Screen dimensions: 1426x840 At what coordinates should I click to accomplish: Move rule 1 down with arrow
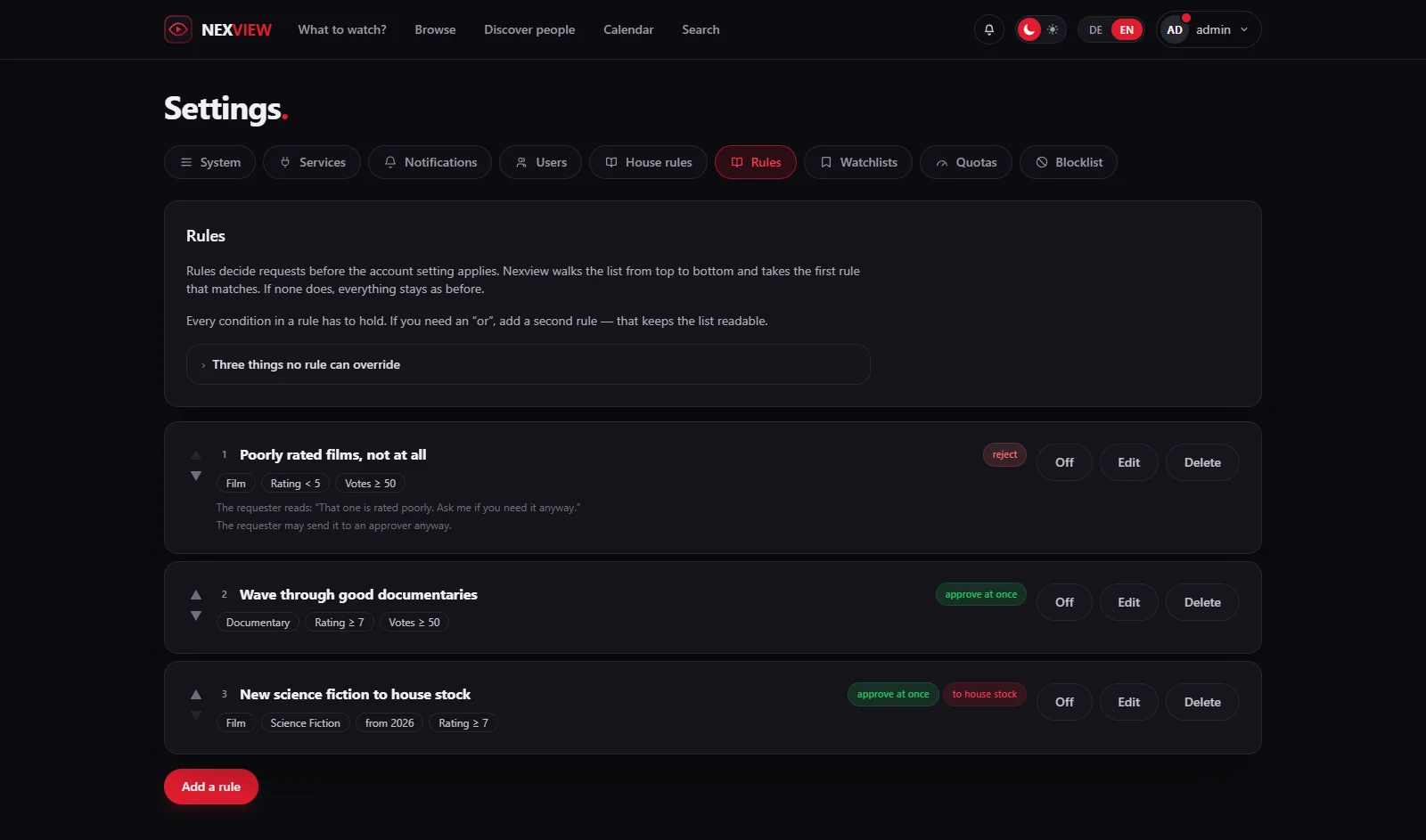196,477
